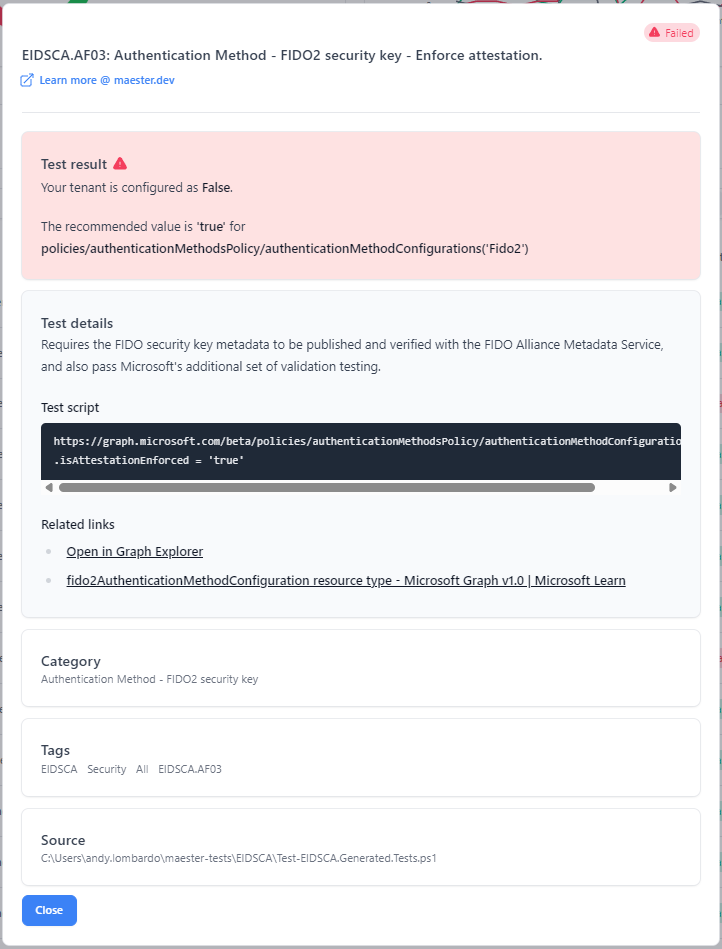Viewport: 722px width, 949px height.
Task: Click the warning icon inside the Failed badge
Action: [x=656, y=32]
